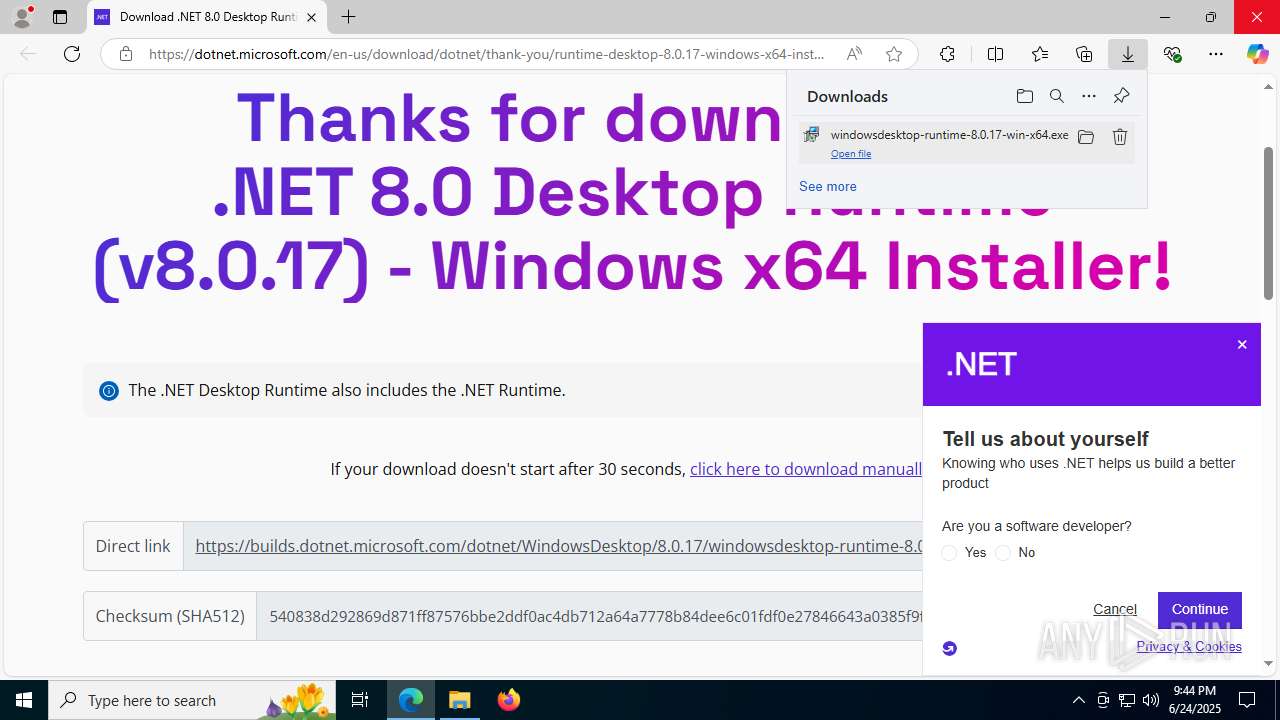Screen dimensions: 1280x720
Task: Open the volume control in the tray
Action: point(1150,700)
